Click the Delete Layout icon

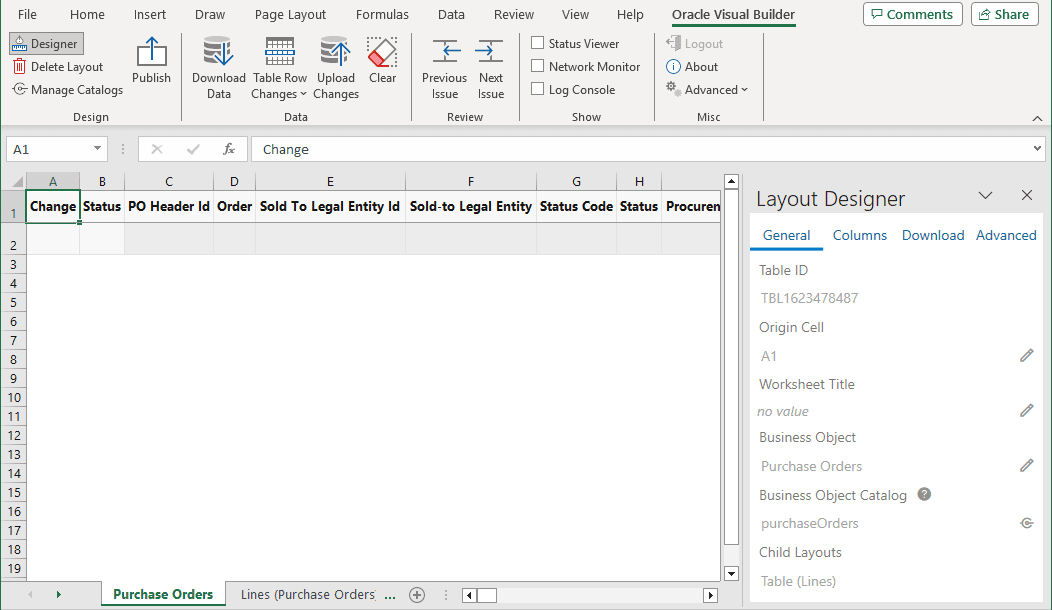[58, 66]
